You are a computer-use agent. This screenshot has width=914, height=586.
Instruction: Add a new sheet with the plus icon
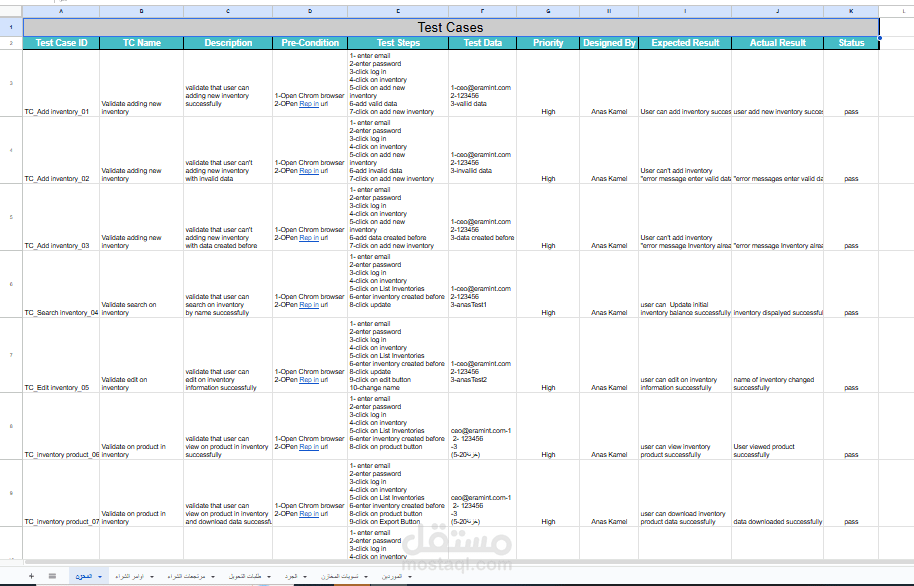(31, 576)
